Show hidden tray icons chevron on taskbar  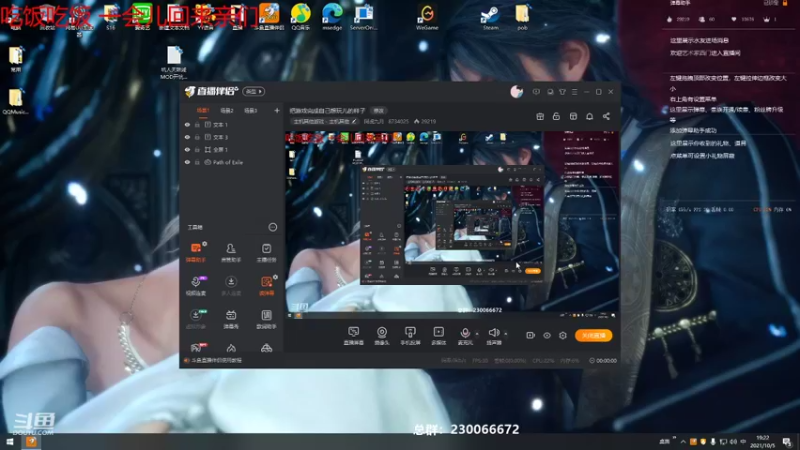(683, 441)
